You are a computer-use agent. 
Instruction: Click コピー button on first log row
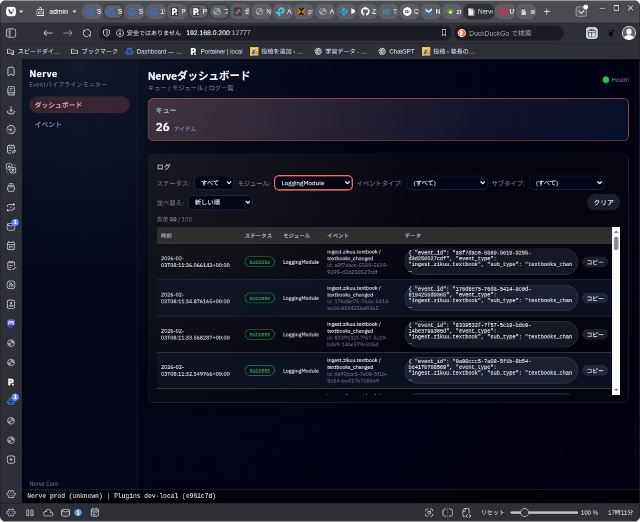point(595,262)
